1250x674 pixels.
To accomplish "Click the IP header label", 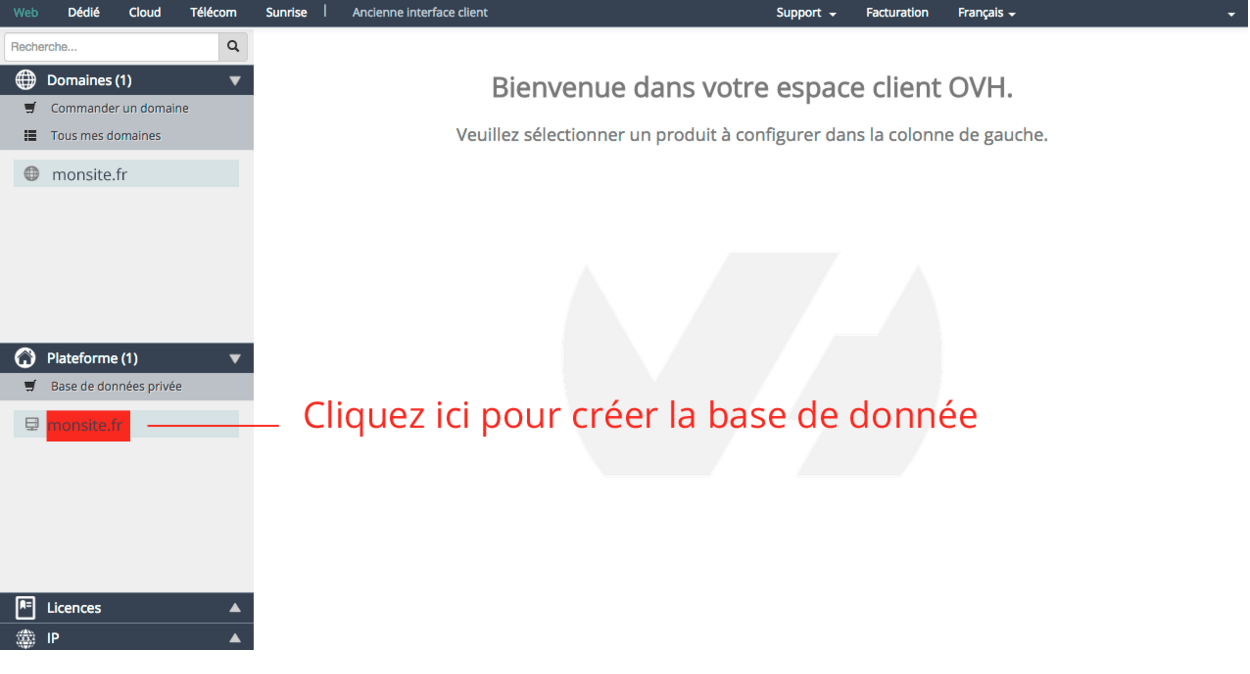I will (x=53, y=638).
